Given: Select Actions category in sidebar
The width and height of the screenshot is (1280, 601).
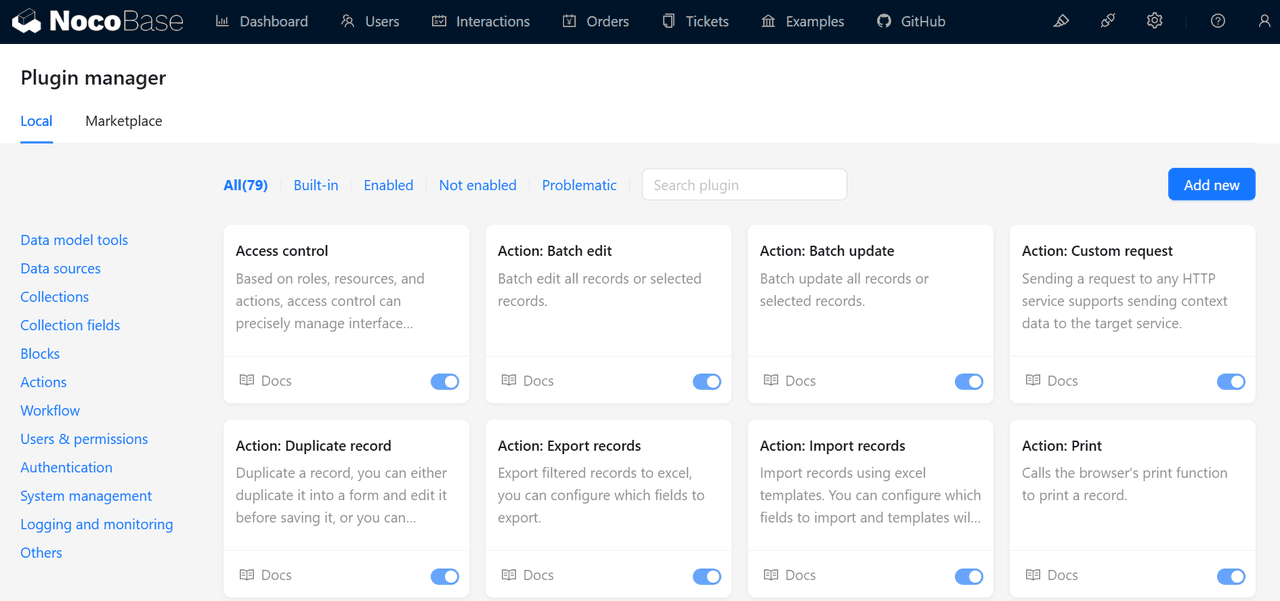Looking at the screenshot, I should pyautogui.click(x=44, y=382).
